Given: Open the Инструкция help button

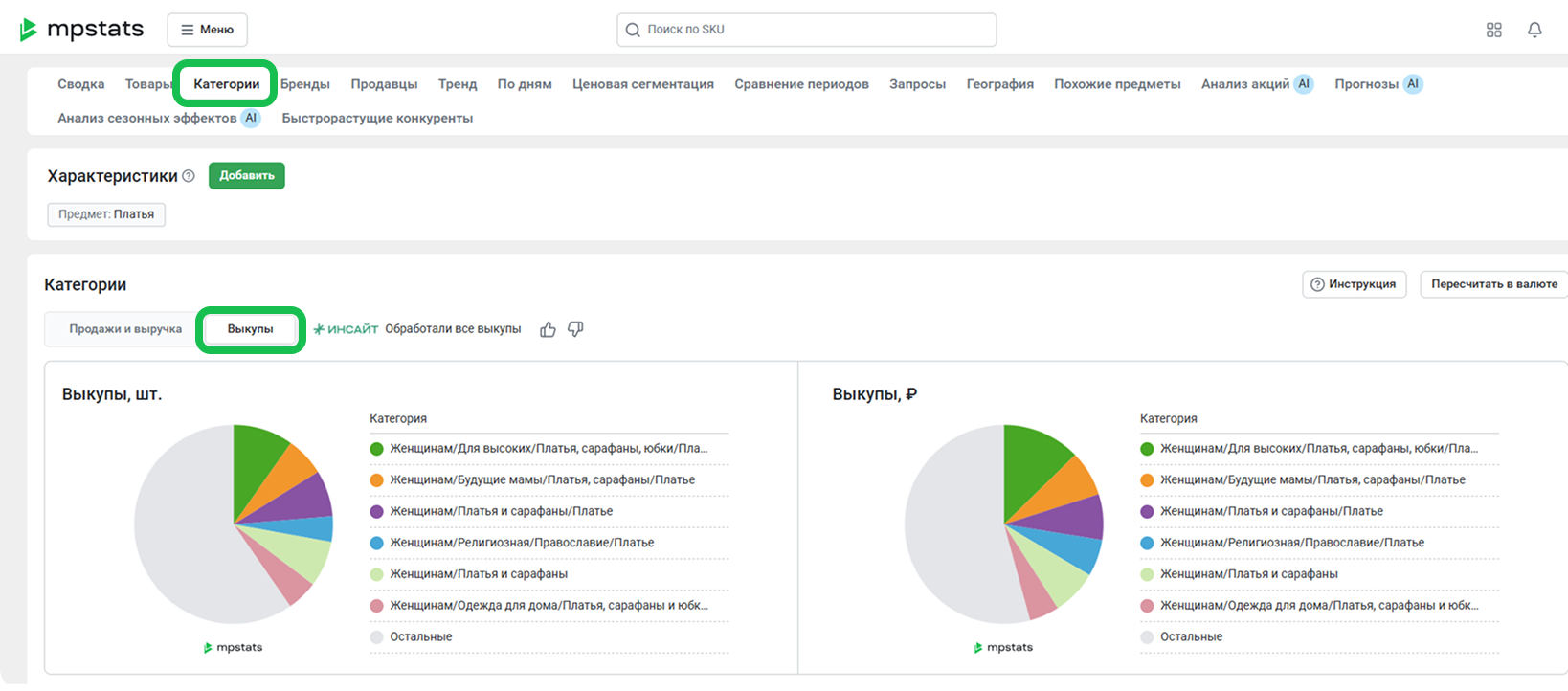Looking at the screenshot, I should tap(1354, 284).
